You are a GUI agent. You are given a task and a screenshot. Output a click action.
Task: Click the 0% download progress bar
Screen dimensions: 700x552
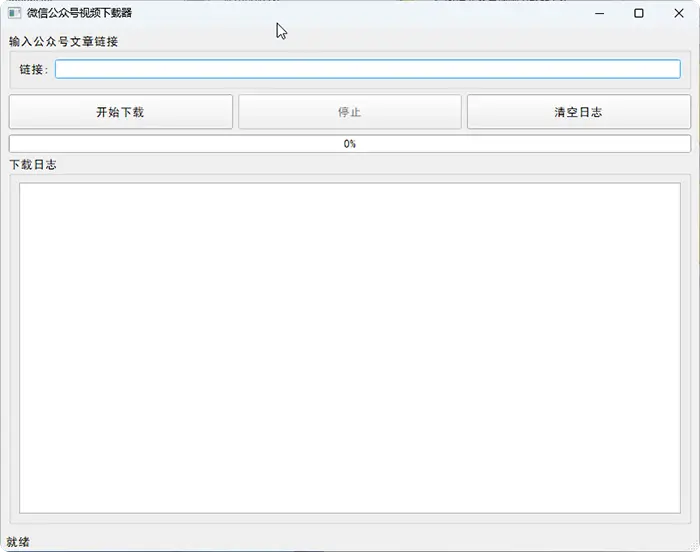pyautogui.click(x=350, y=144)
